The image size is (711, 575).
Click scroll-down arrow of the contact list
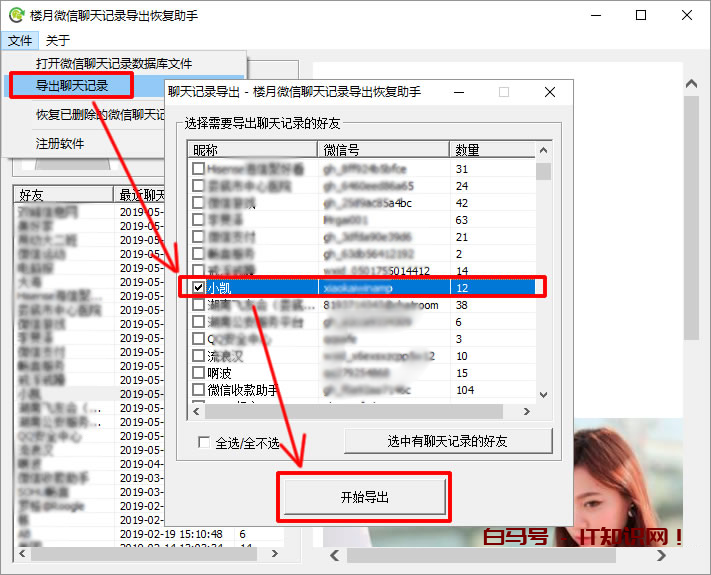[x=543, y=392]
